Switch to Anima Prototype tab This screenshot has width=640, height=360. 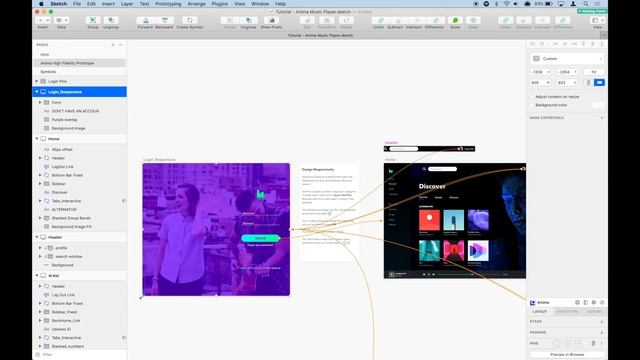[567, 311]
